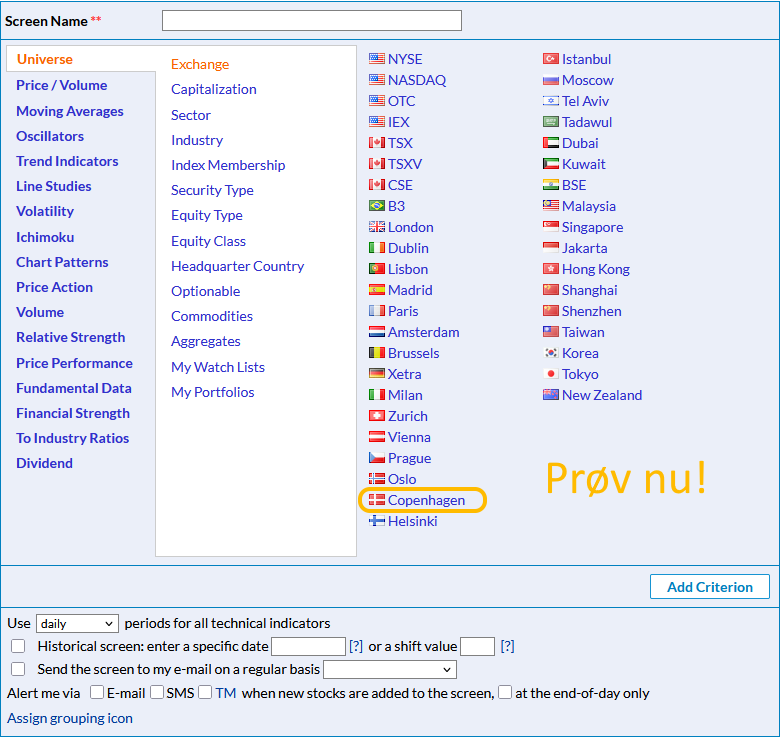
Task: Click the Turkish flag icon beside Istanbul
Action: coord(551,59)
